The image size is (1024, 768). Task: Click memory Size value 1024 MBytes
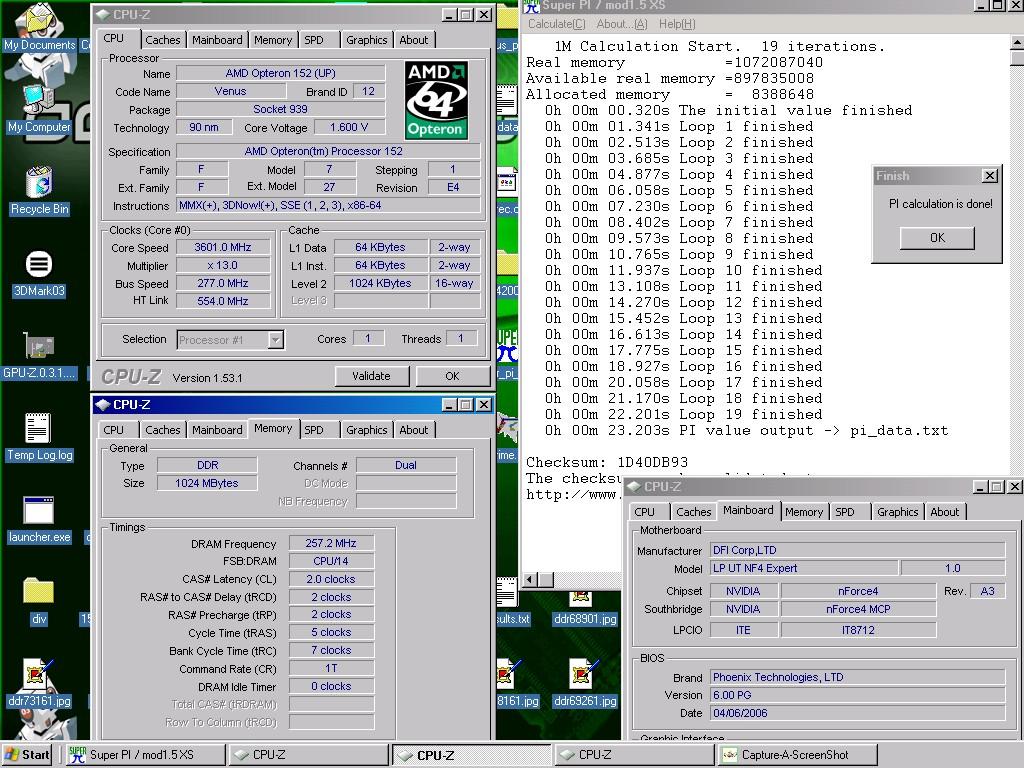coord(207,483)
